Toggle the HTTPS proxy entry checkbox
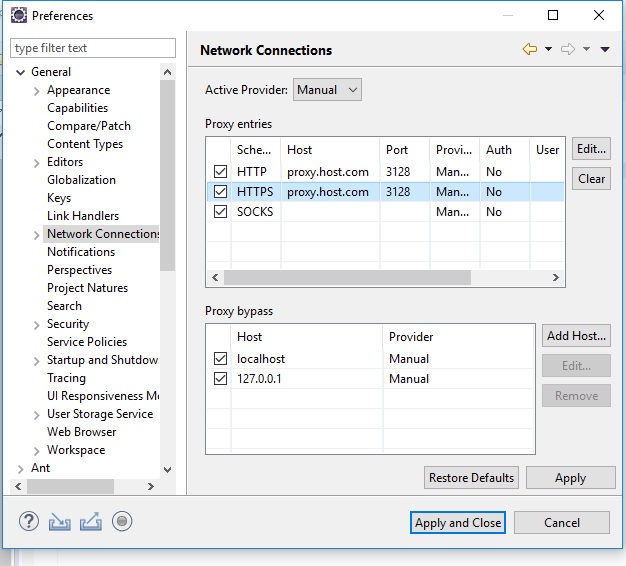Image resolution: width=626 pixels, height=566 pixels. tap(220, 191)
